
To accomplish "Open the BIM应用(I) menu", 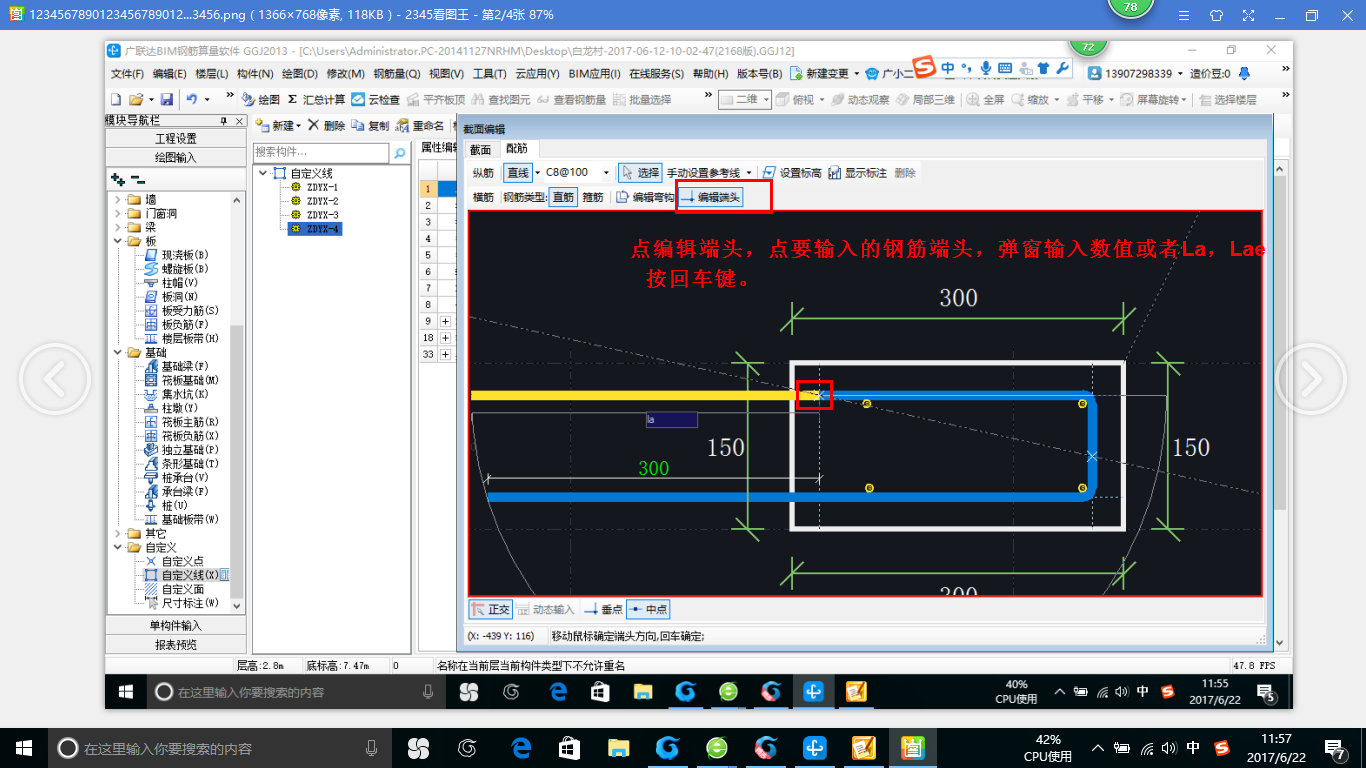I will coord(595,74).
